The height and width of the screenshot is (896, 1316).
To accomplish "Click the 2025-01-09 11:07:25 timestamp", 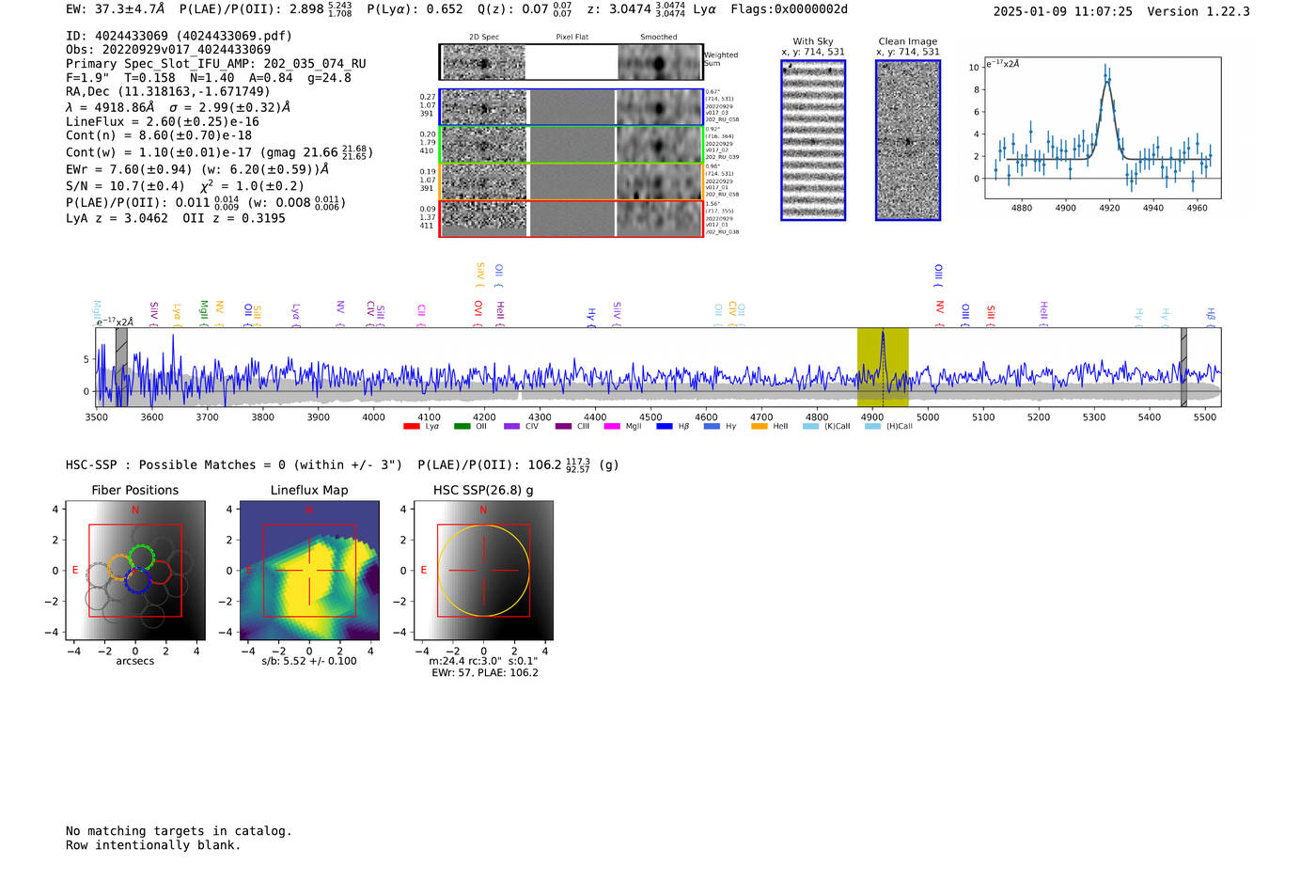I will [x=1062, y=11].
